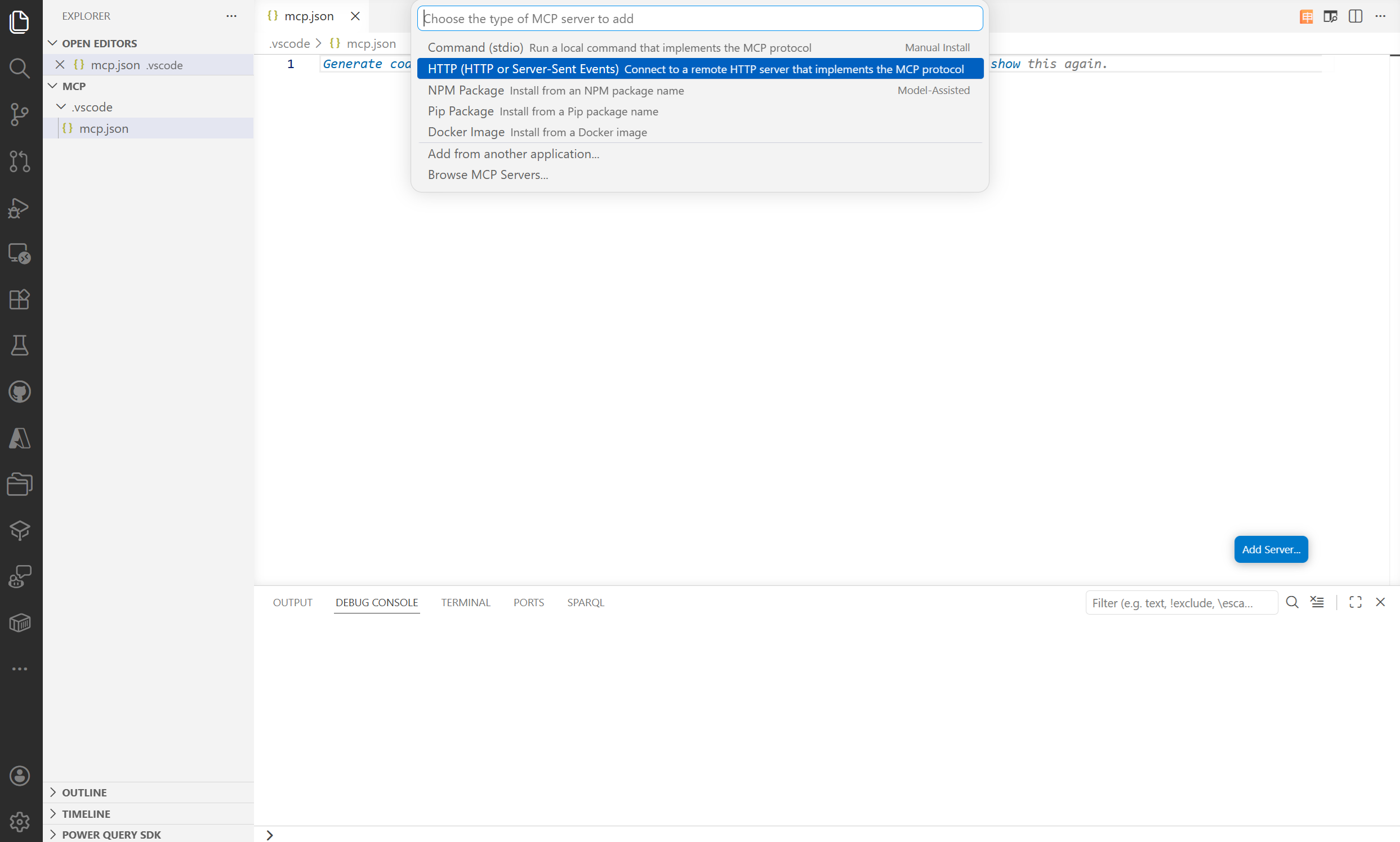The width and height of the screenshot is (1400, 842).
Task: Open Explorer's Views and More Actions ellipsis
Action: pos(231,16)
